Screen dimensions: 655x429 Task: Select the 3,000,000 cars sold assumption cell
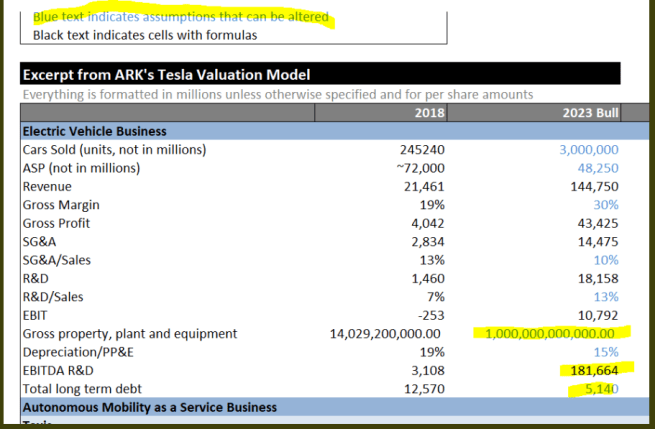(x=584, y=150)
